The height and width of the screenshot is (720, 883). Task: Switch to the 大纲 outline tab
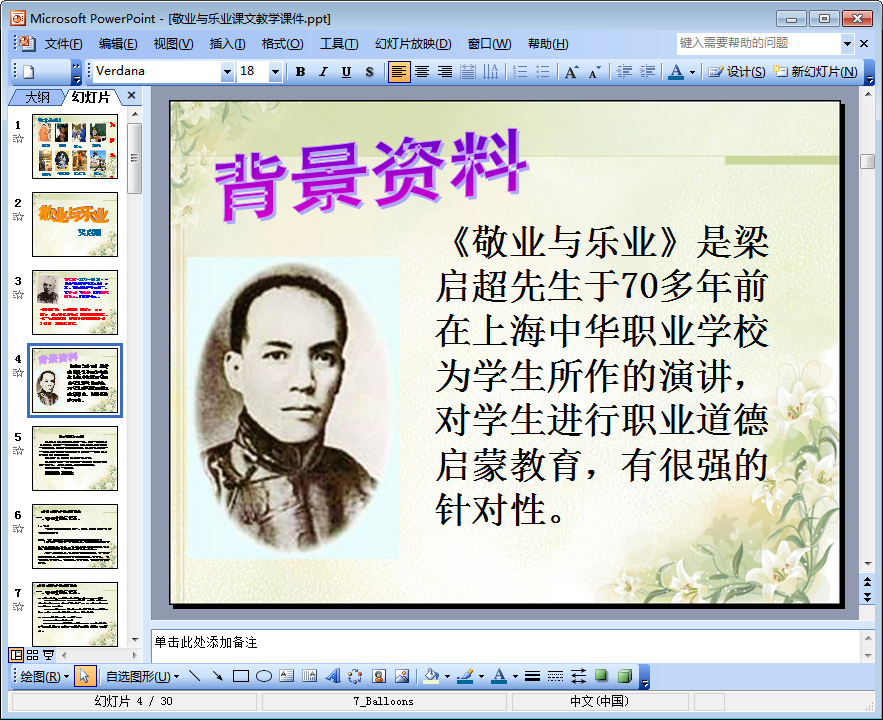[37, 97]
